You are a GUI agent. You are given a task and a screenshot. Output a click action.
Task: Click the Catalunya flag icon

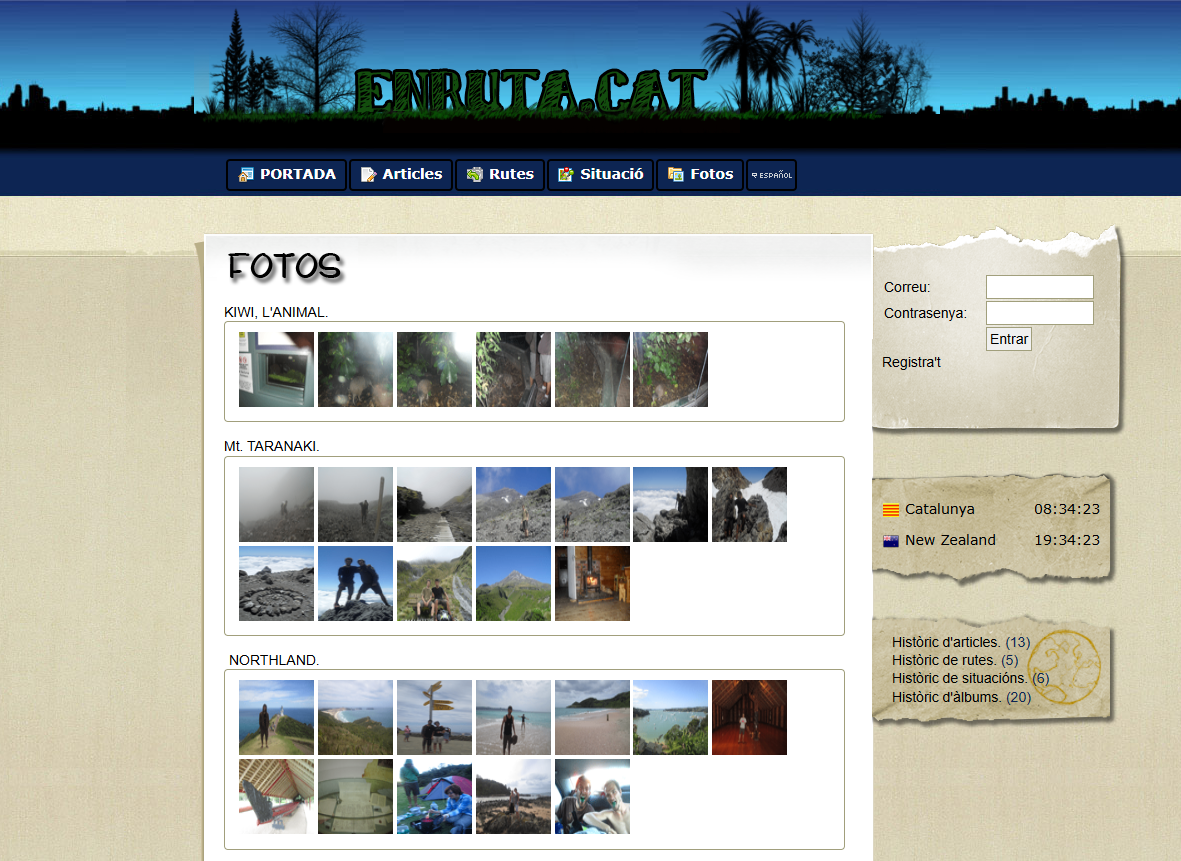pyautogui.click(x=891, y=510)
